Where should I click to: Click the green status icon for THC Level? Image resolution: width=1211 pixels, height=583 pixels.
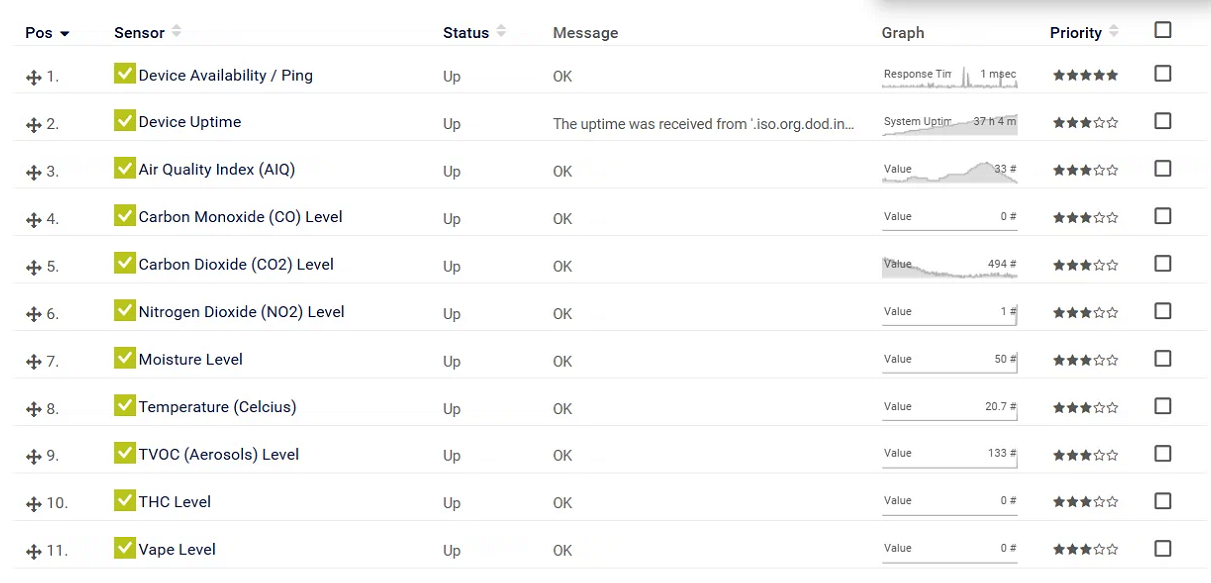coord(124,500)
